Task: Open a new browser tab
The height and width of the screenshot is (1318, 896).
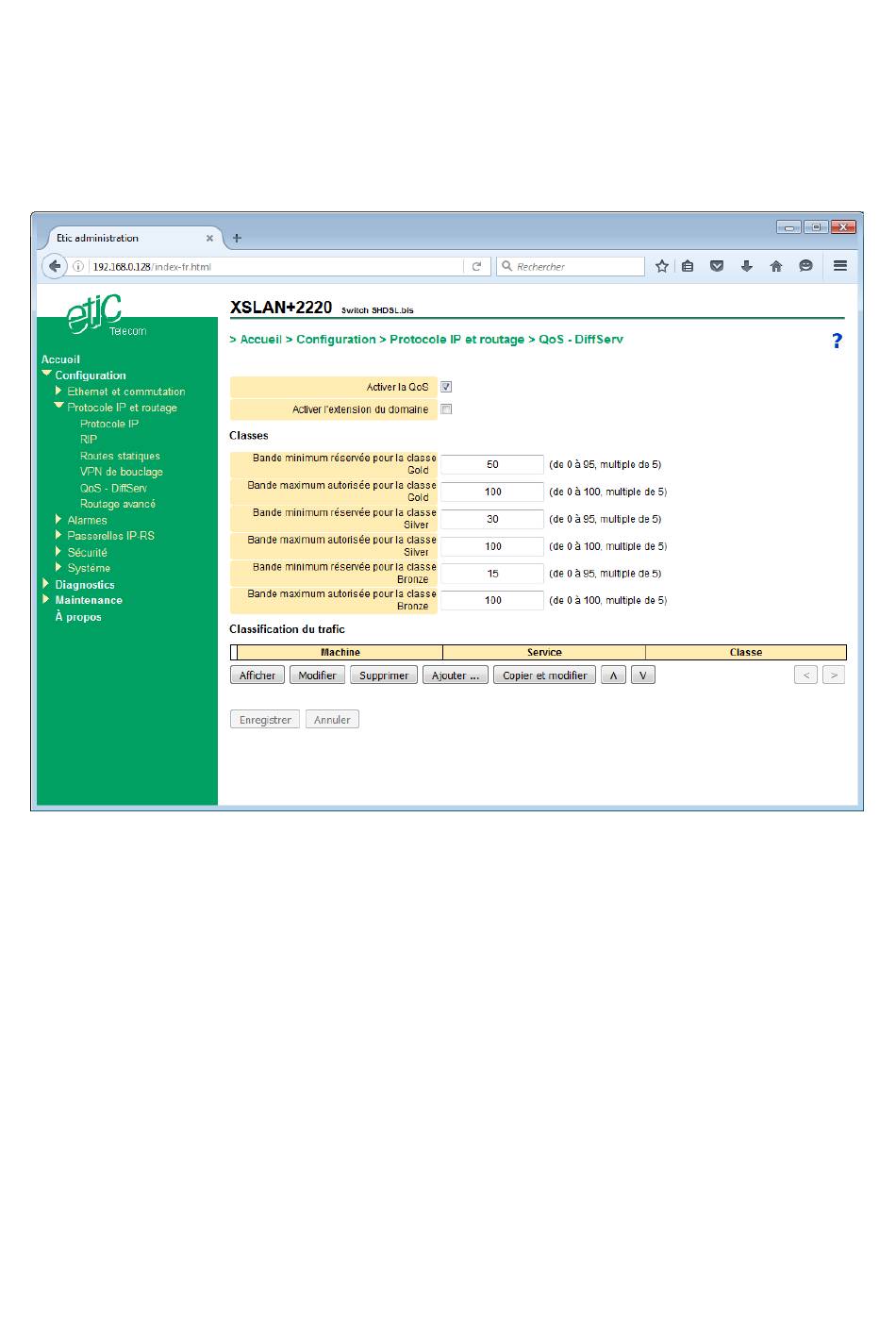Action: point(237,238)
